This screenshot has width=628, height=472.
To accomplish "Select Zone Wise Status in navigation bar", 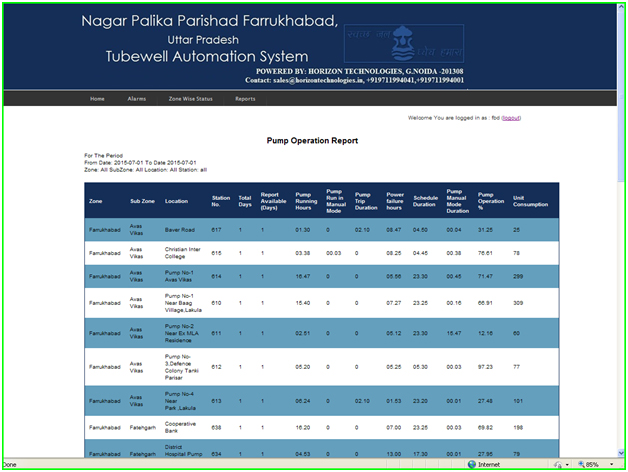I will point(190,99).
